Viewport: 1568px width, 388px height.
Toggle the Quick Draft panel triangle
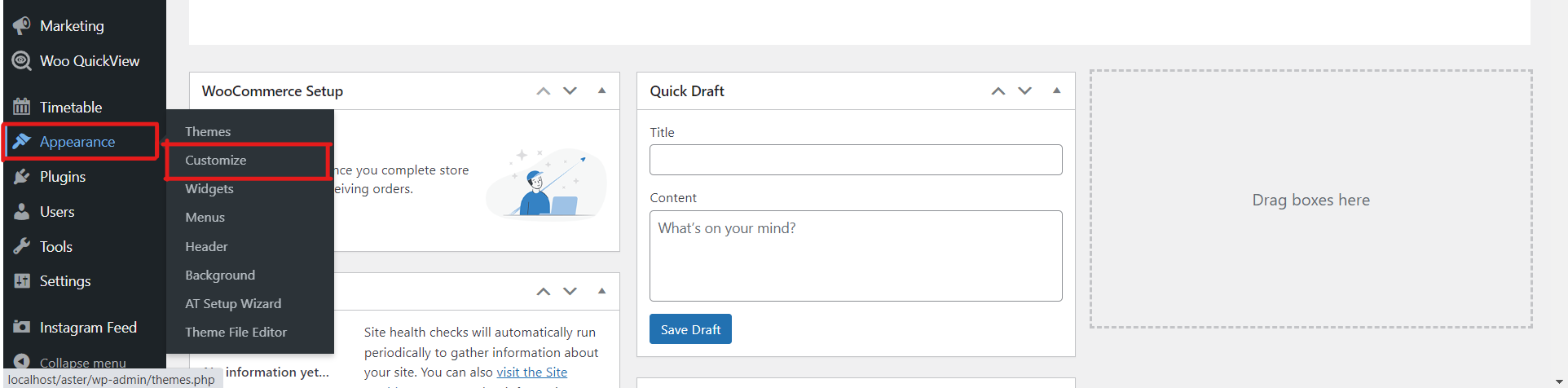[x=1056, y=90]
